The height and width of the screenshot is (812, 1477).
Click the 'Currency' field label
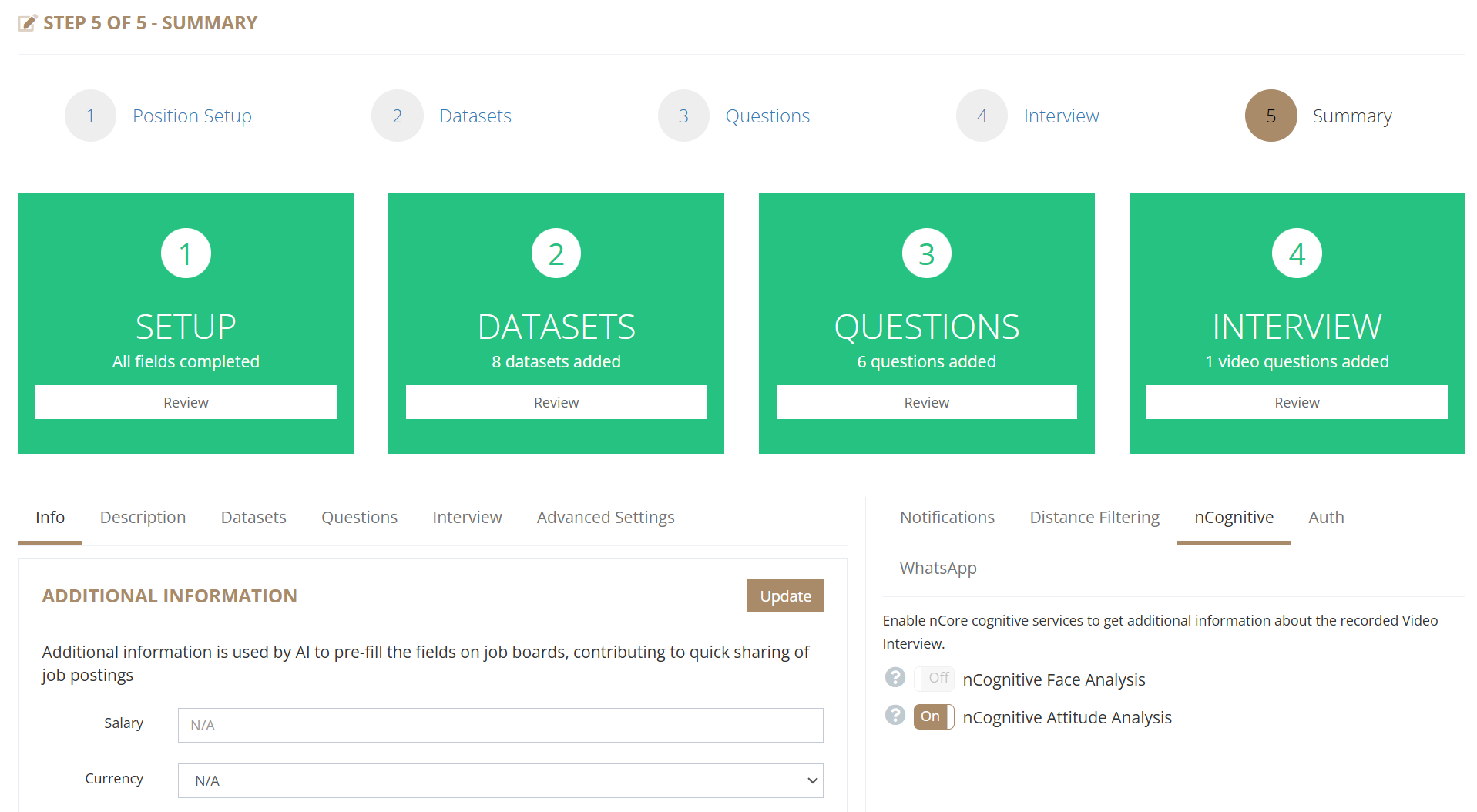[x=114, y=779]
